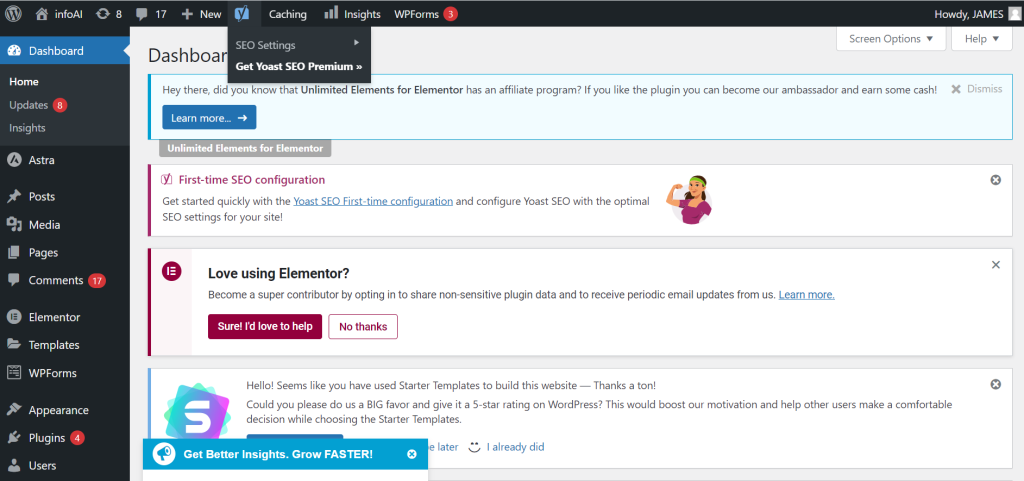Click the Plugins plug icon

[14, 437]
